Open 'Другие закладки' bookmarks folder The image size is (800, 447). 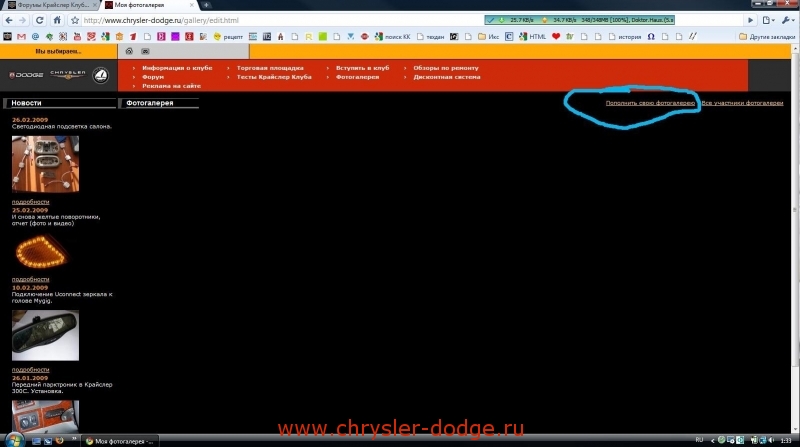pos(767,37)
